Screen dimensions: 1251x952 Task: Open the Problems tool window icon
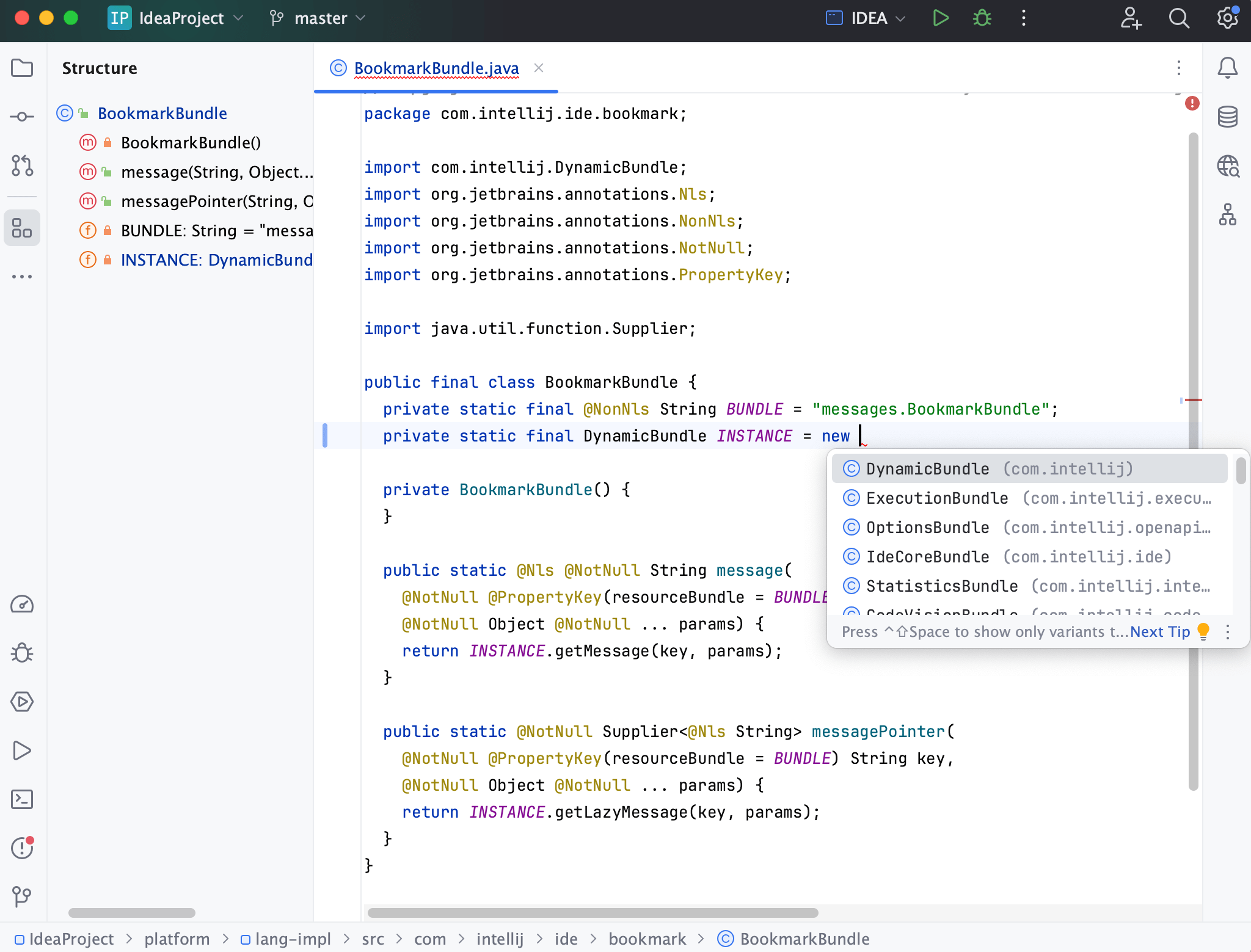coord(22,848)
